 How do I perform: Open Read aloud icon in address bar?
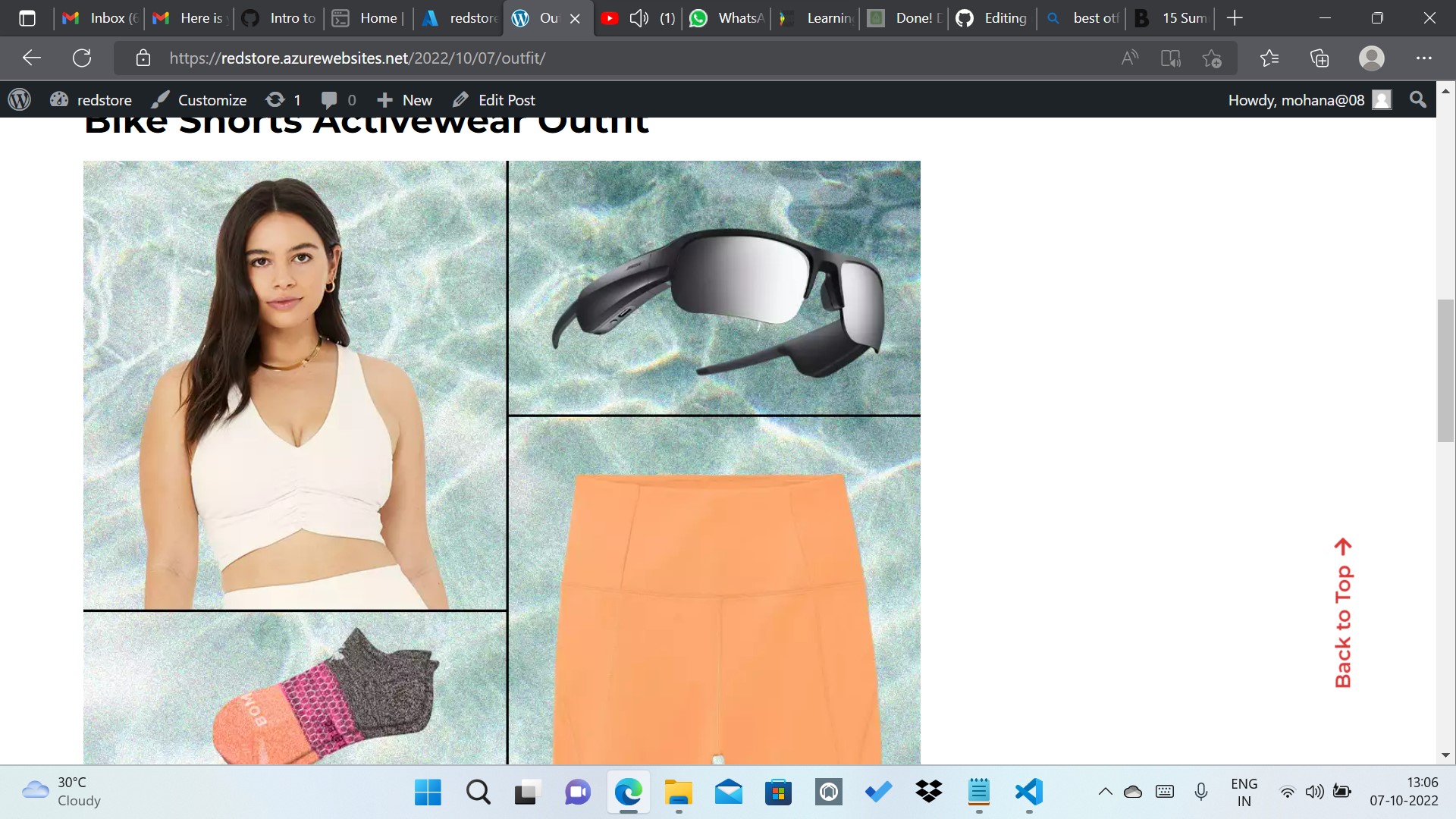[x=1130, y=58]
